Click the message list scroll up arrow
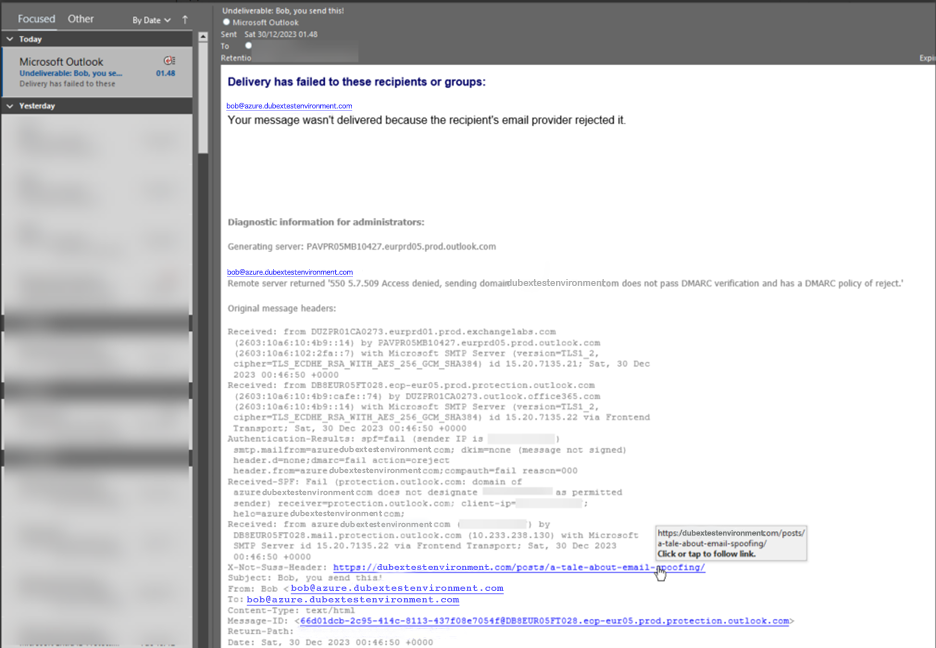Image resolution: width=936 pixels, height=648 pixels. click(203, 36)
